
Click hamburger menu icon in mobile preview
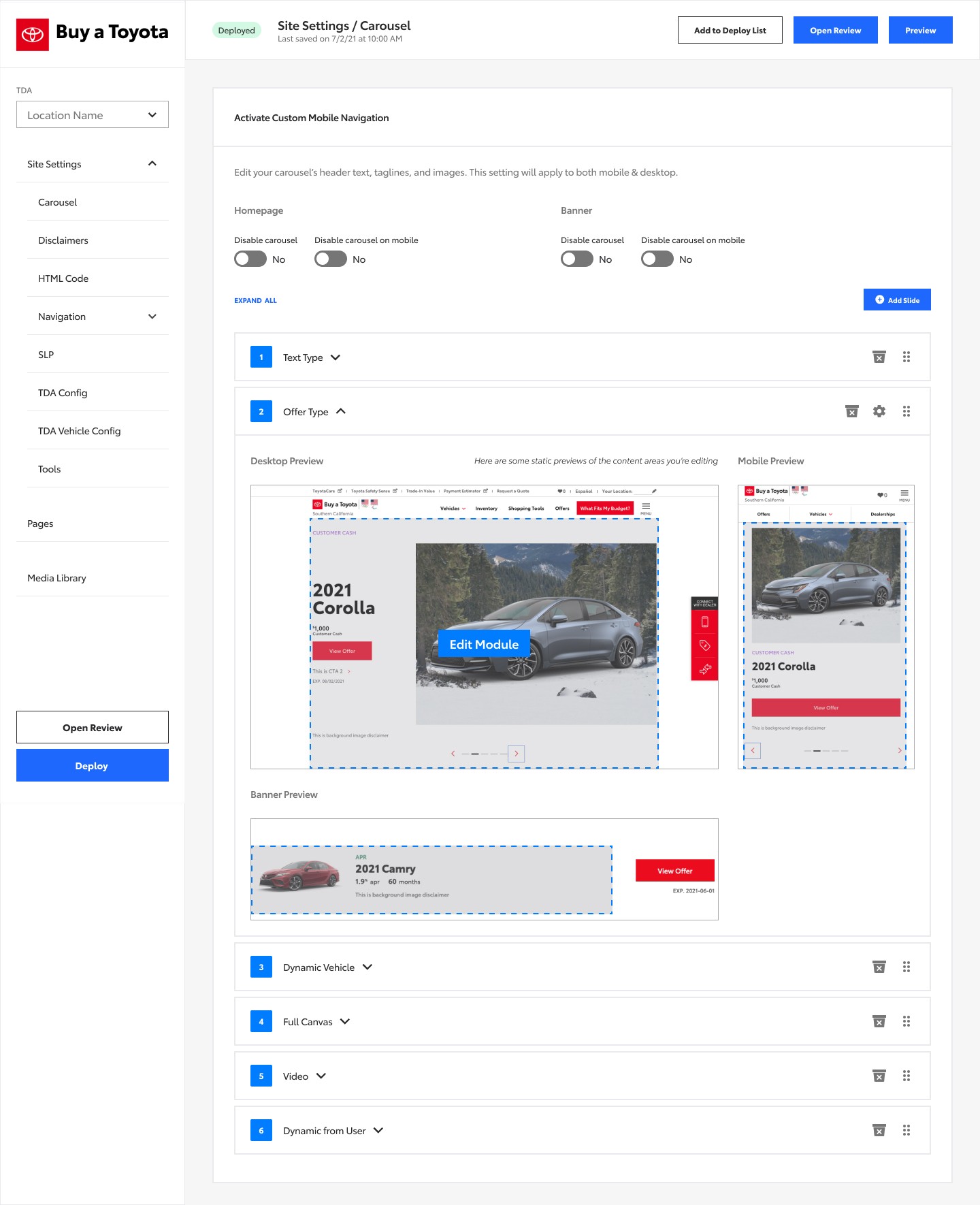(904, 494)
